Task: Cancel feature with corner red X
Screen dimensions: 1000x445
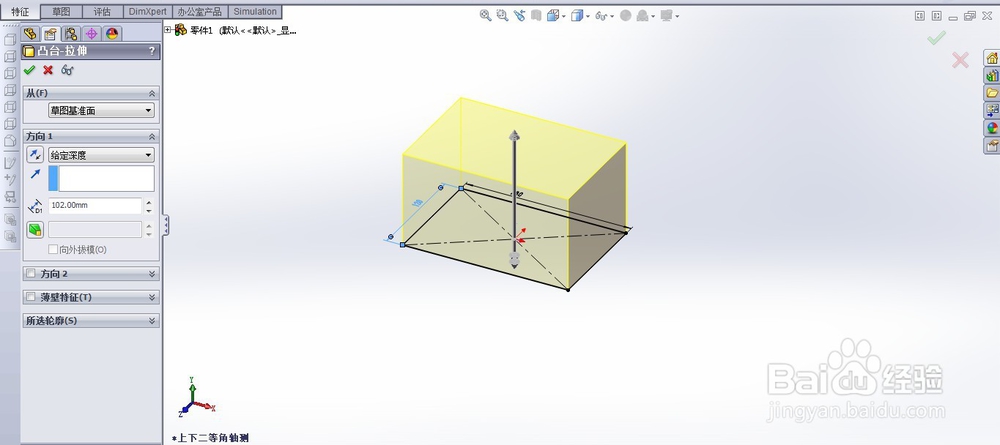Action: click(960, 61)
